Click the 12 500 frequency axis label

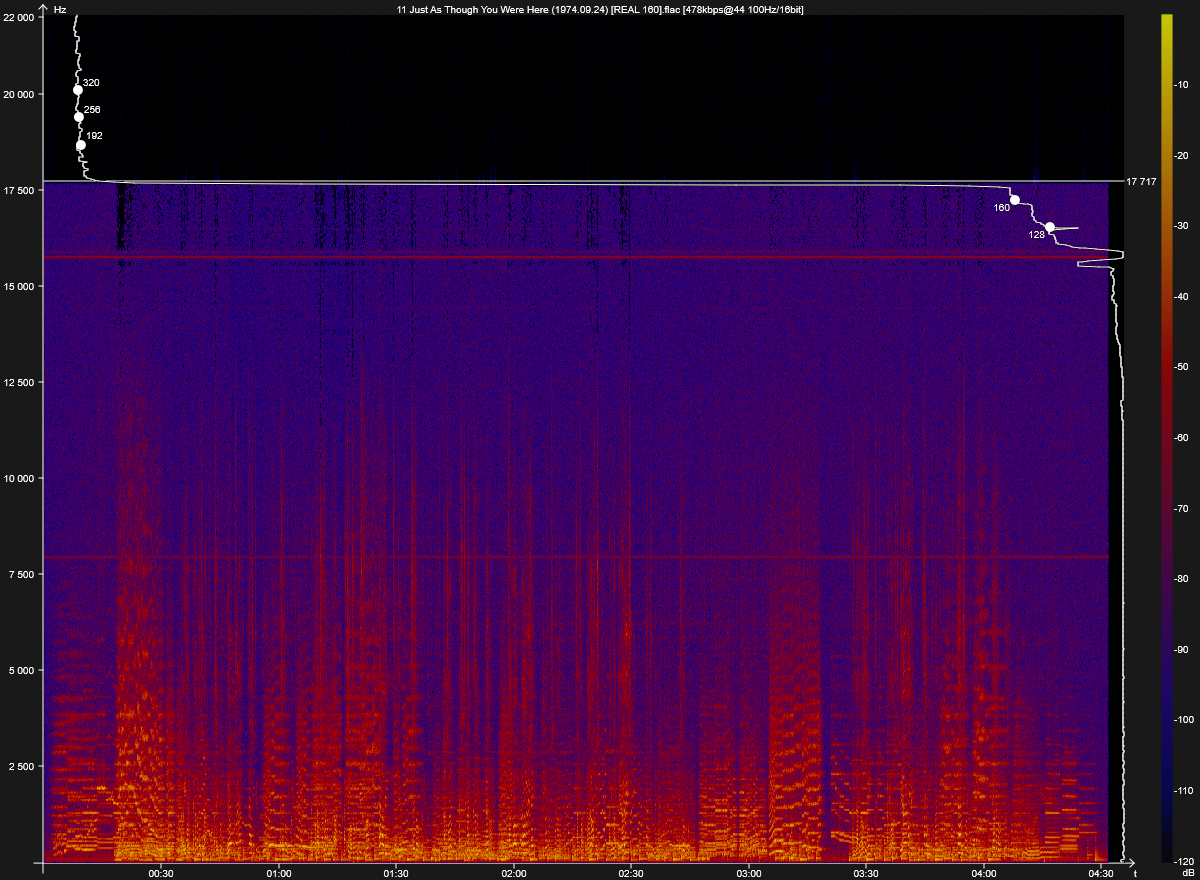click(x=20, y=382)
